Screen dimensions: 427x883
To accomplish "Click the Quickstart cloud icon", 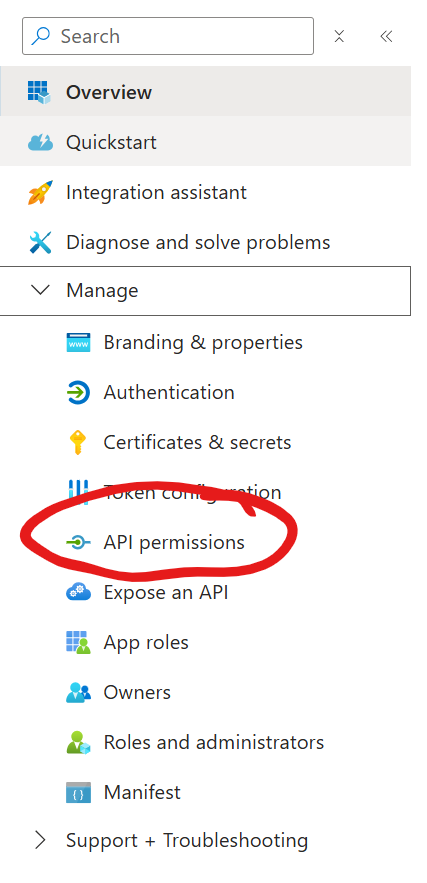I will coord(40,142).
